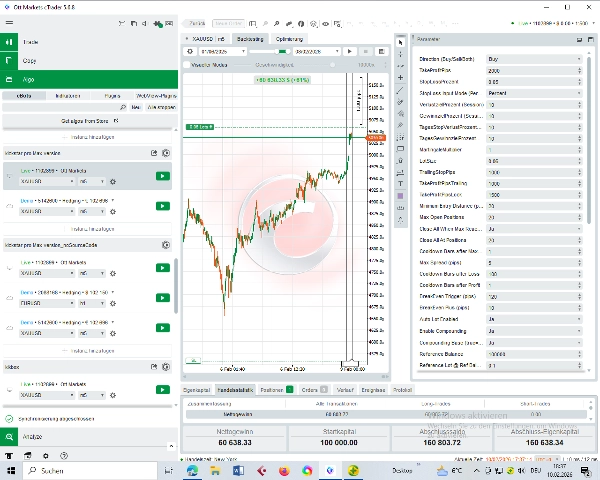Click the Neu button
600x480 pixels.
point(136,107)
